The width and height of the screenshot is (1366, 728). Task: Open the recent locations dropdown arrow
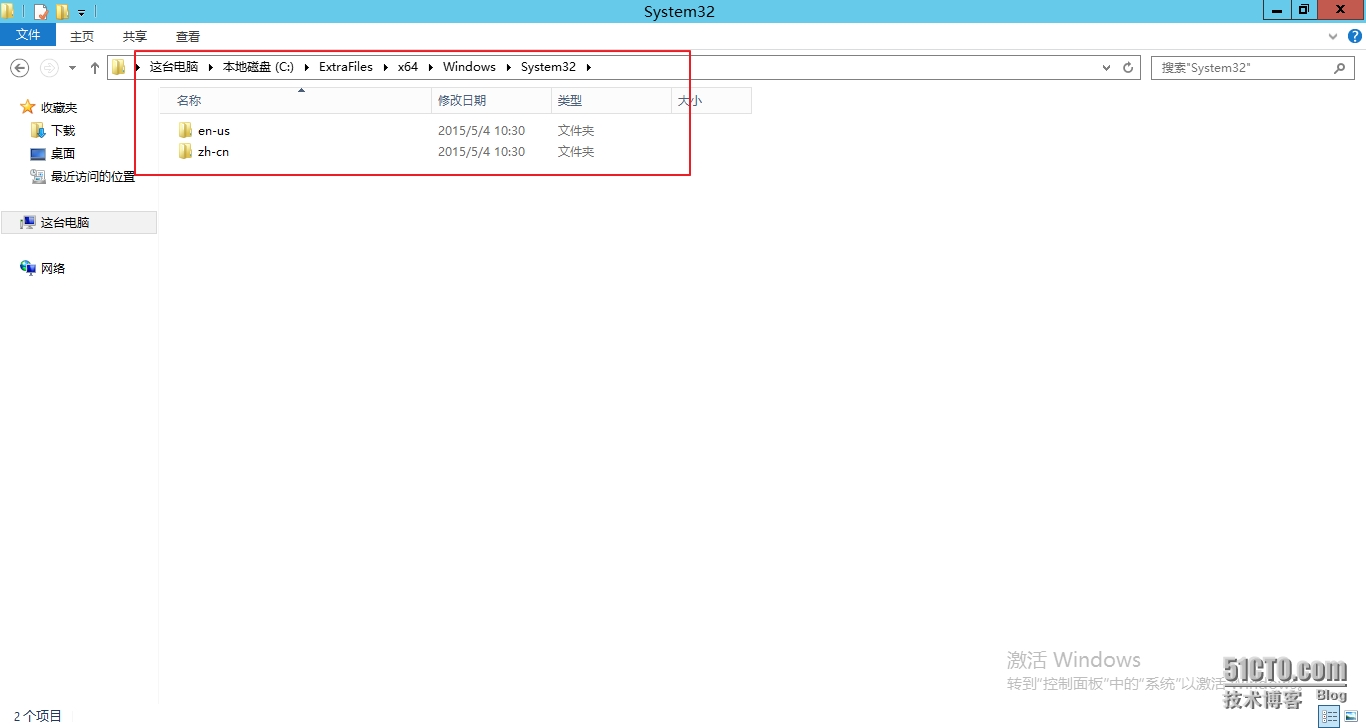pos(72,68)
